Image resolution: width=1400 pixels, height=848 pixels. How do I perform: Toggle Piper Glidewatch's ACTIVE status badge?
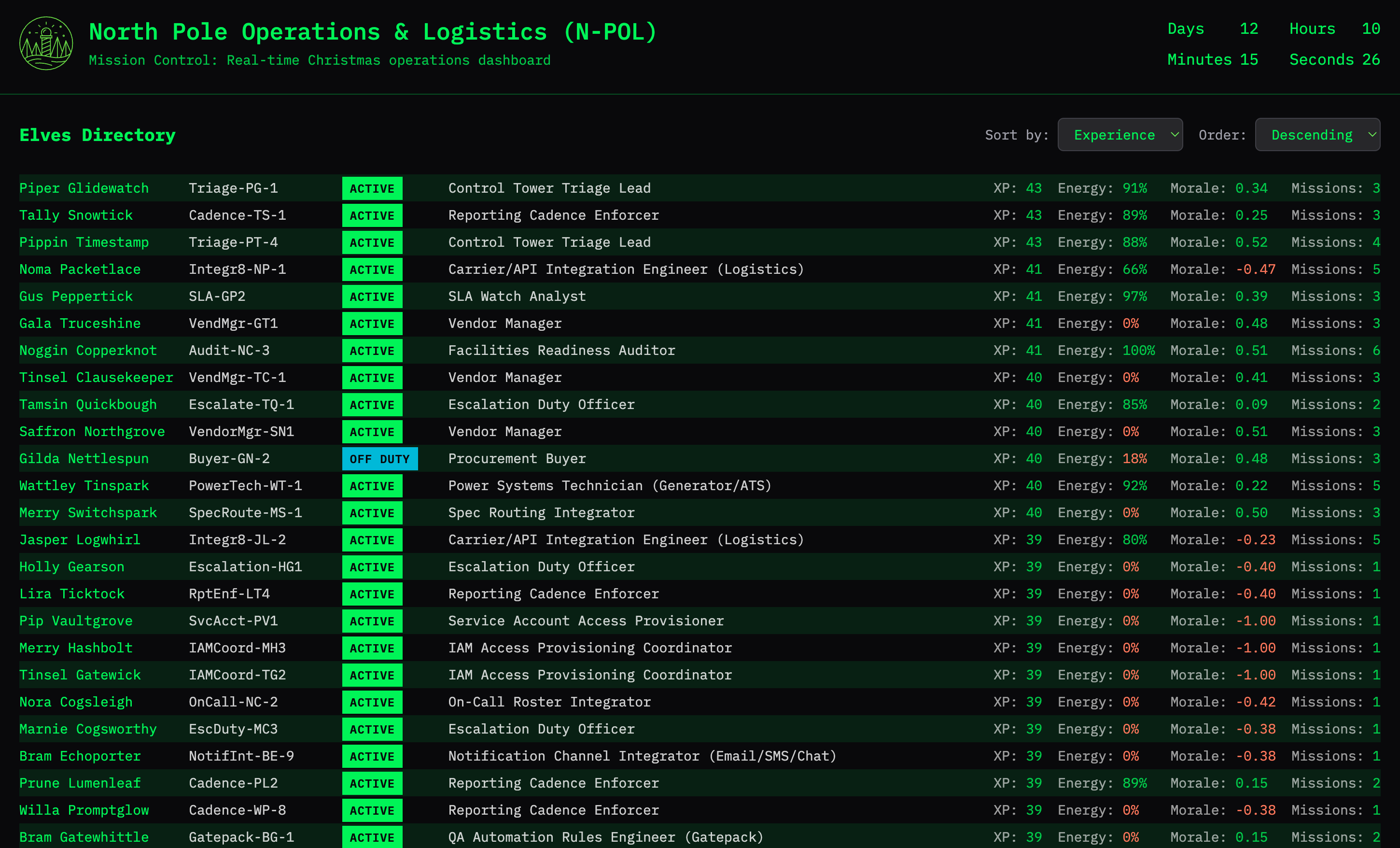(x=372, y=187)
